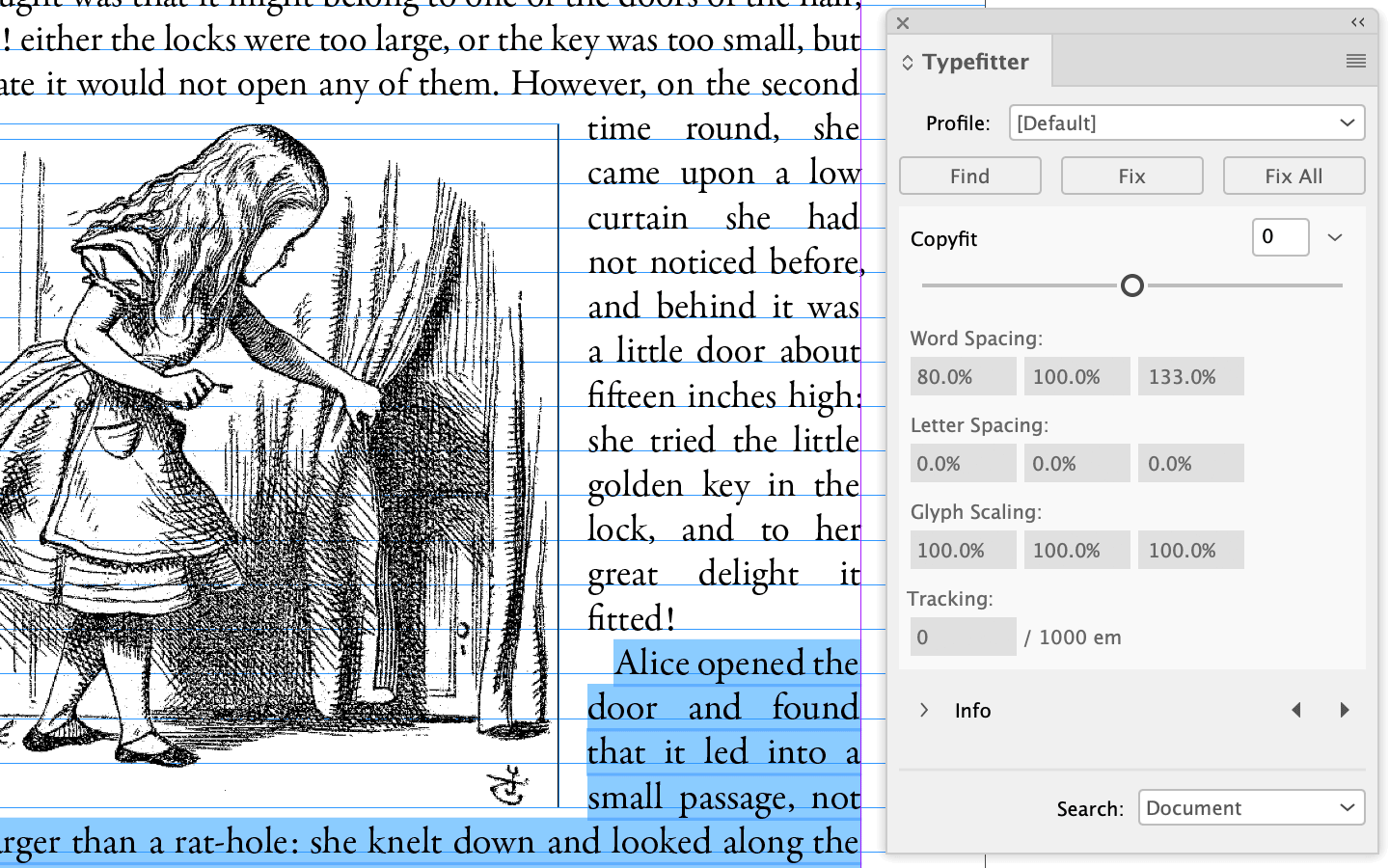
Task: Click the Alice illustration image in the document
Action: coord(279,466)
